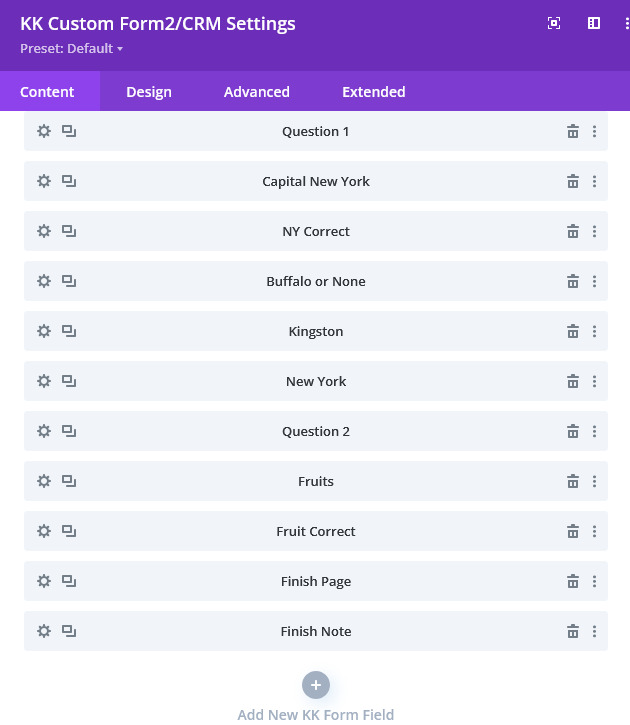Switch to the Design tab

(x=149, y=92)
